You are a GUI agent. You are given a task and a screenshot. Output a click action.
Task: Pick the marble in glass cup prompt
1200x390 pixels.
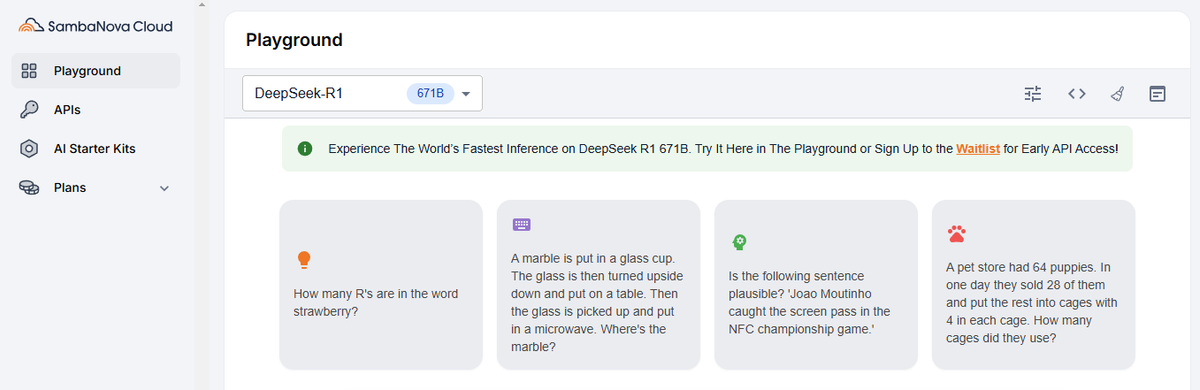599,285
